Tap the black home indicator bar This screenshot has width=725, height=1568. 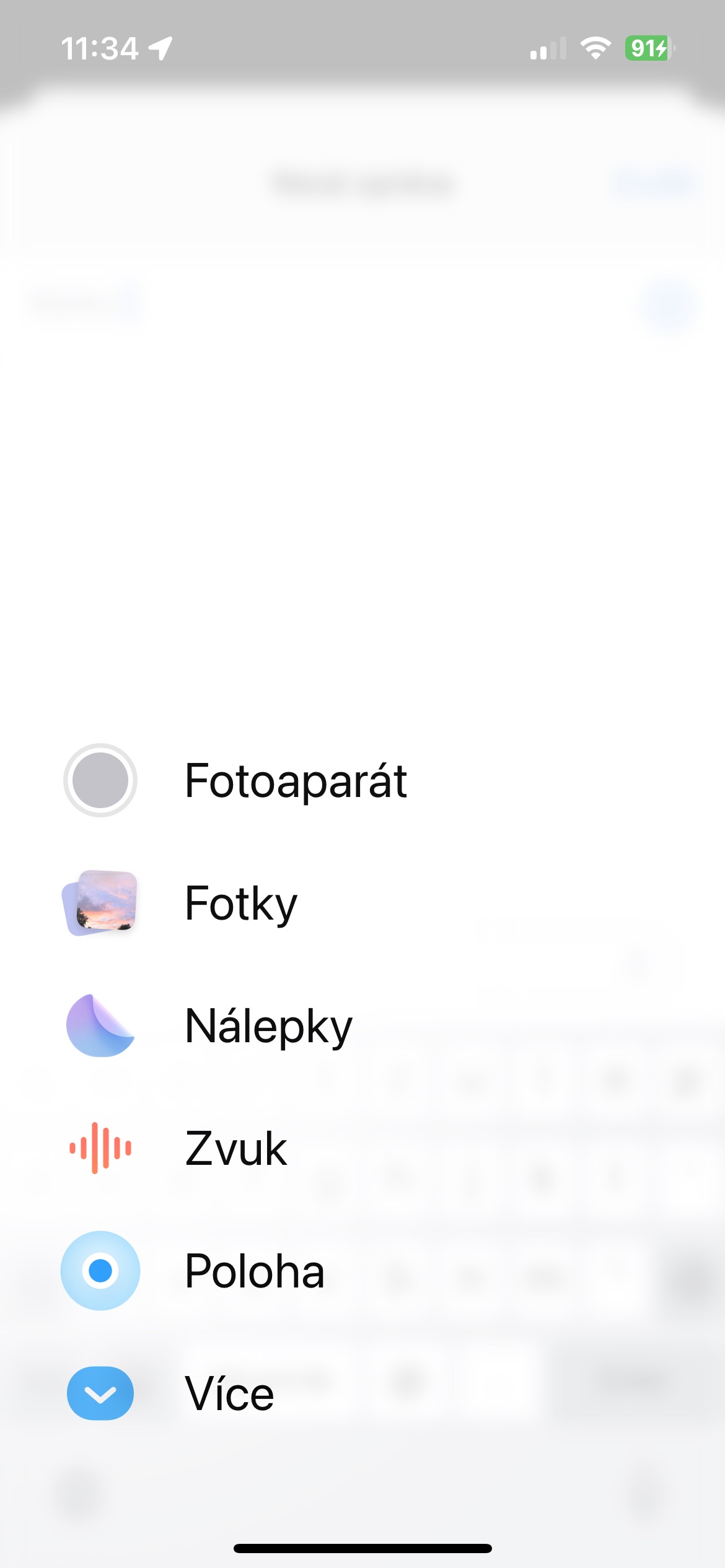pos(362,1548)
